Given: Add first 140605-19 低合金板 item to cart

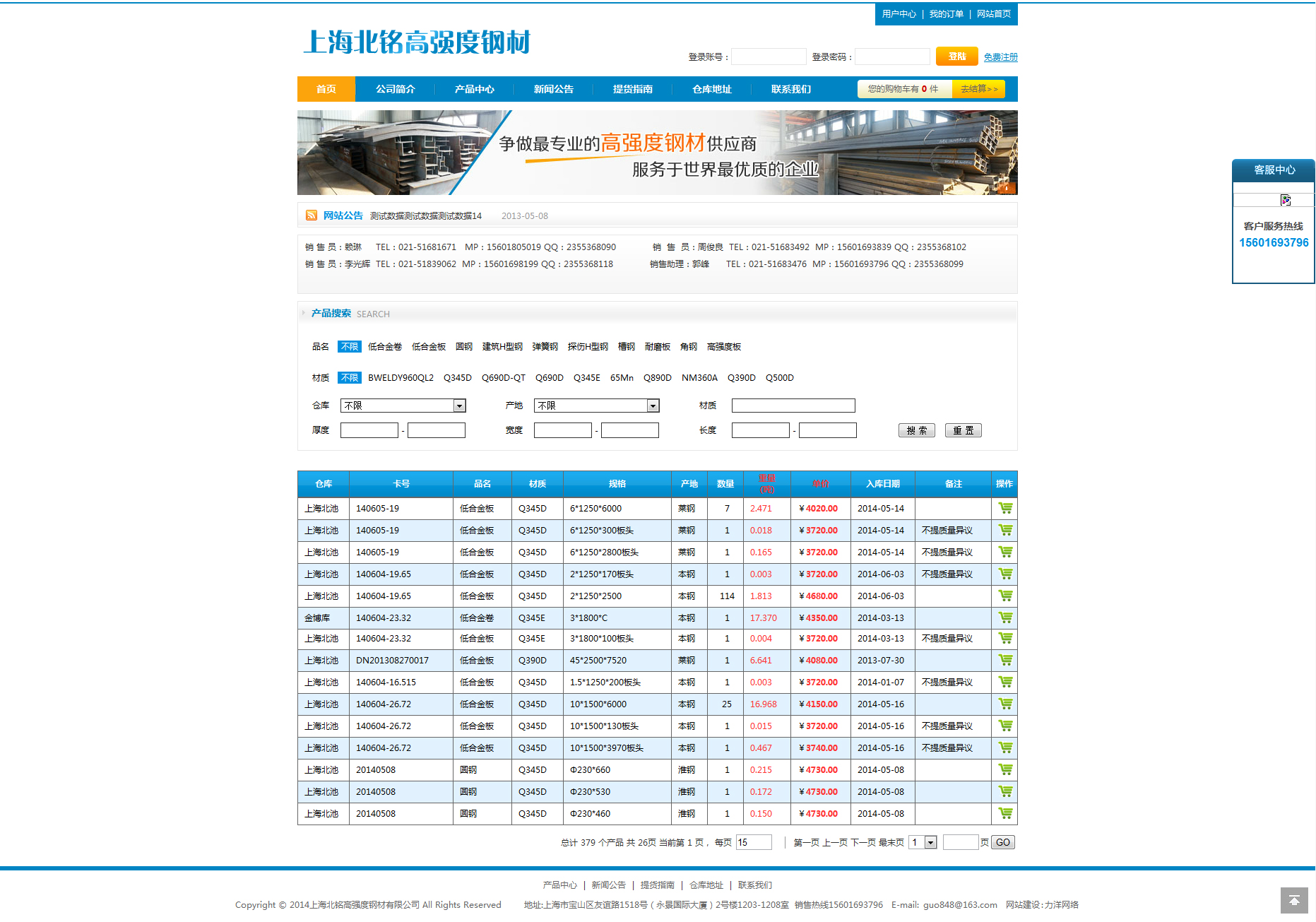Looking at the screenshot, I should [1004, 508].
